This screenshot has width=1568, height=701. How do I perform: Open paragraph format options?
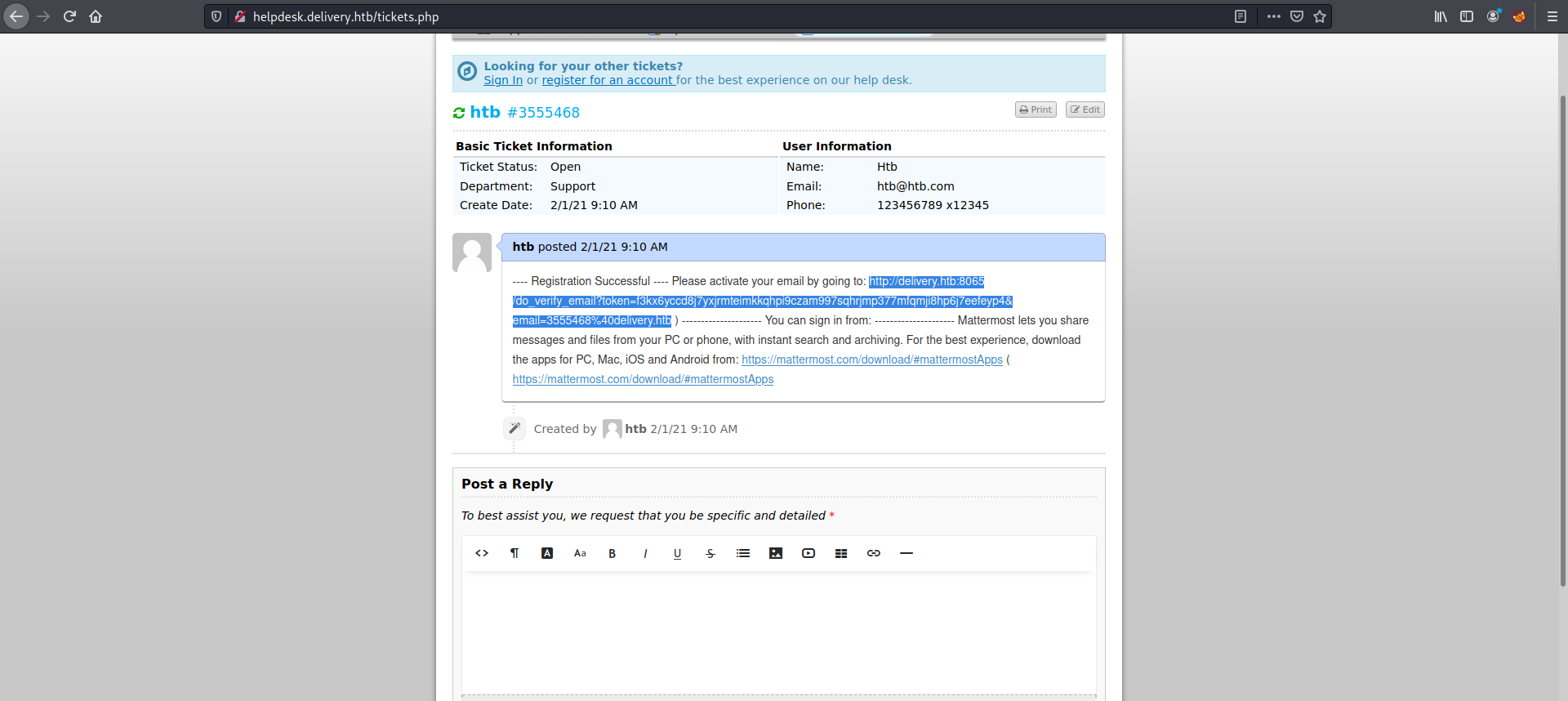pos(514,553)
